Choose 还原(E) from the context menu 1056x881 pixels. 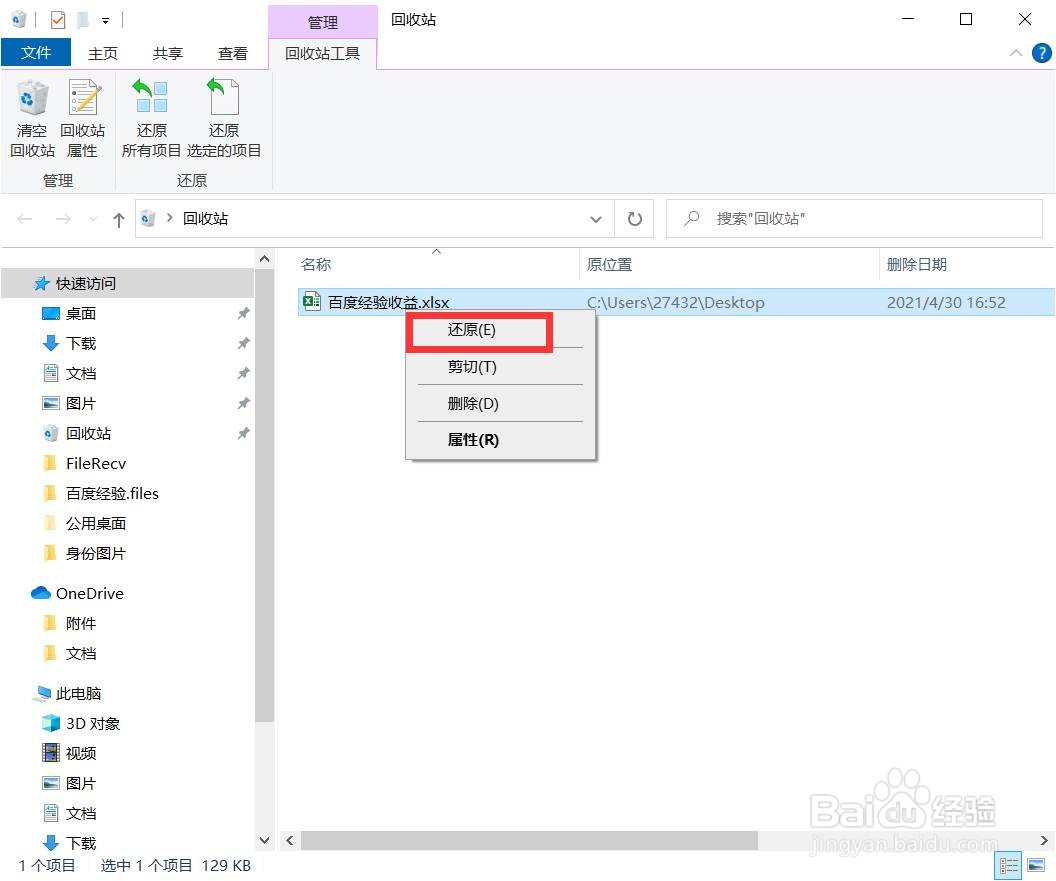[x=470, y=330]
